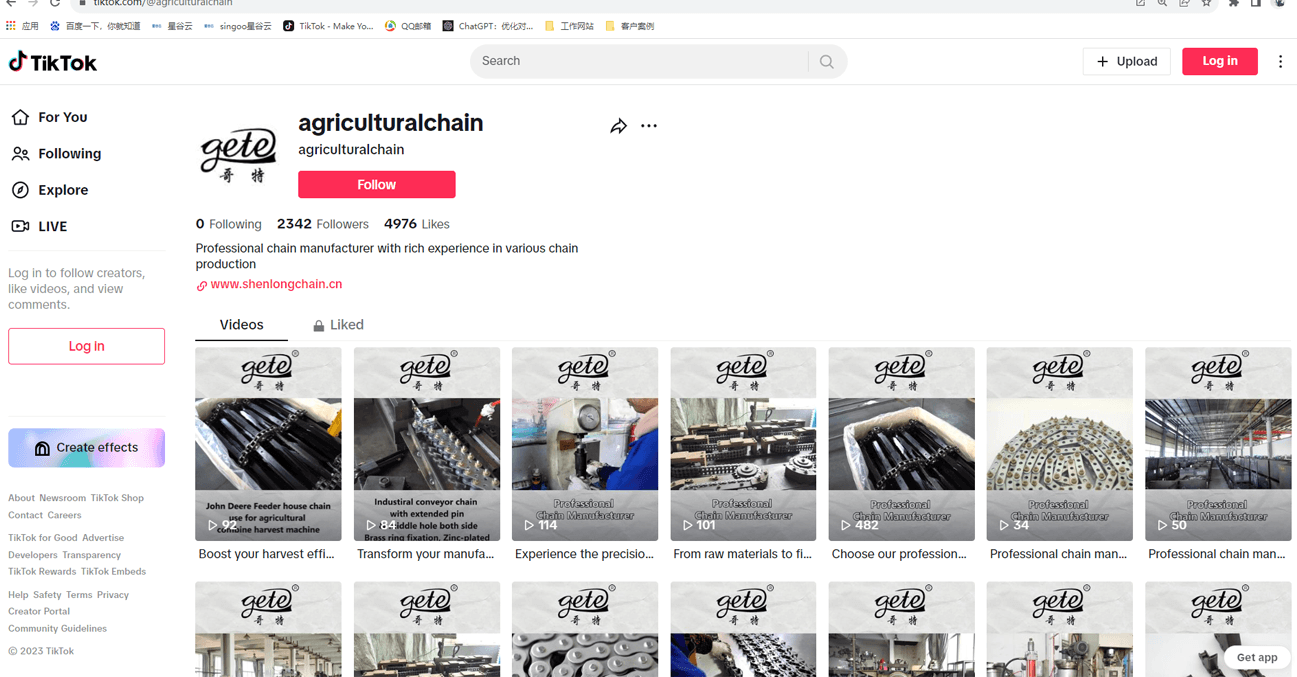
Task: Select the Videos tab
Action: pyautogui.click(x=242, y=325)
